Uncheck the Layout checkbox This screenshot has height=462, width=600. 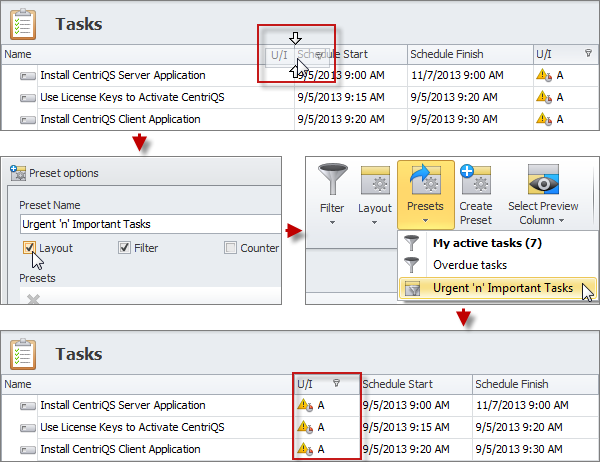coord(29,248)
